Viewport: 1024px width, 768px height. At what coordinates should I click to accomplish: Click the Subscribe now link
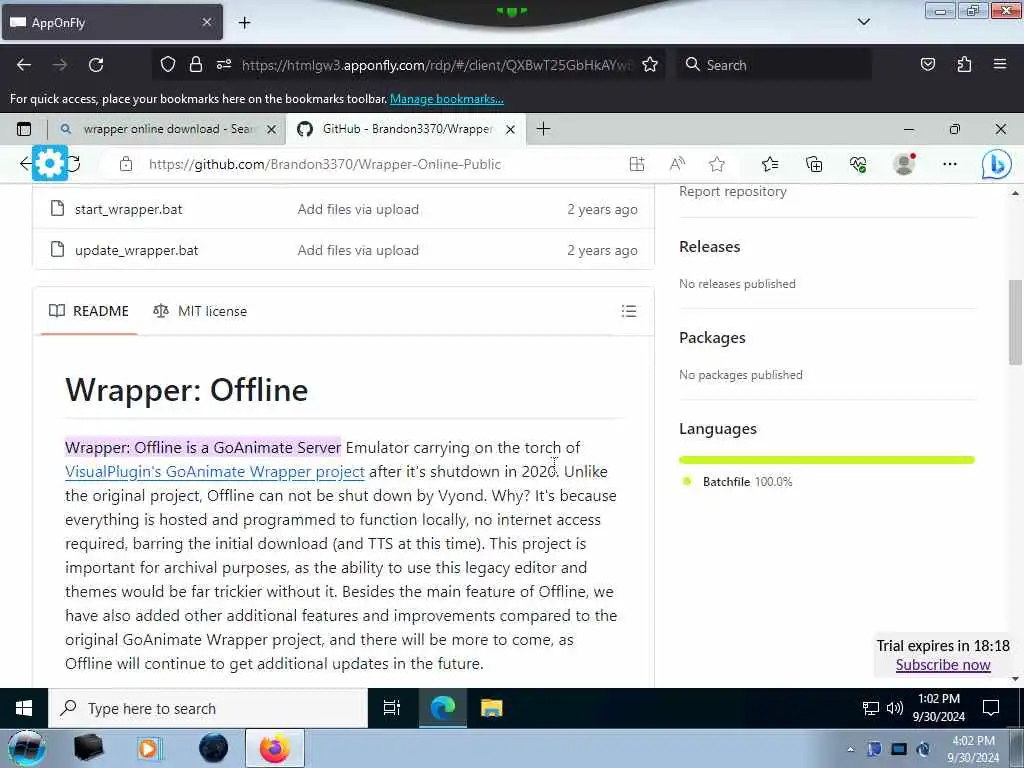click(942, 665)
